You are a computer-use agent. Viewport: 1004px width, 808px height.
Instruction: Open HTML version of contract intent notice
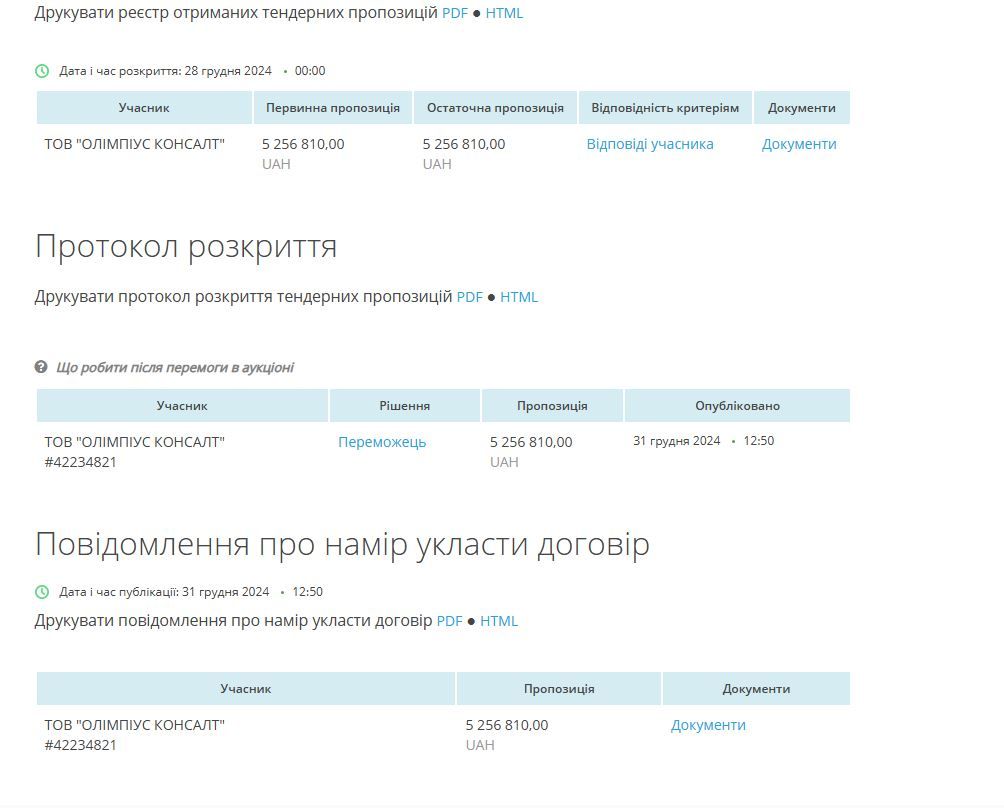pos(500,621)
